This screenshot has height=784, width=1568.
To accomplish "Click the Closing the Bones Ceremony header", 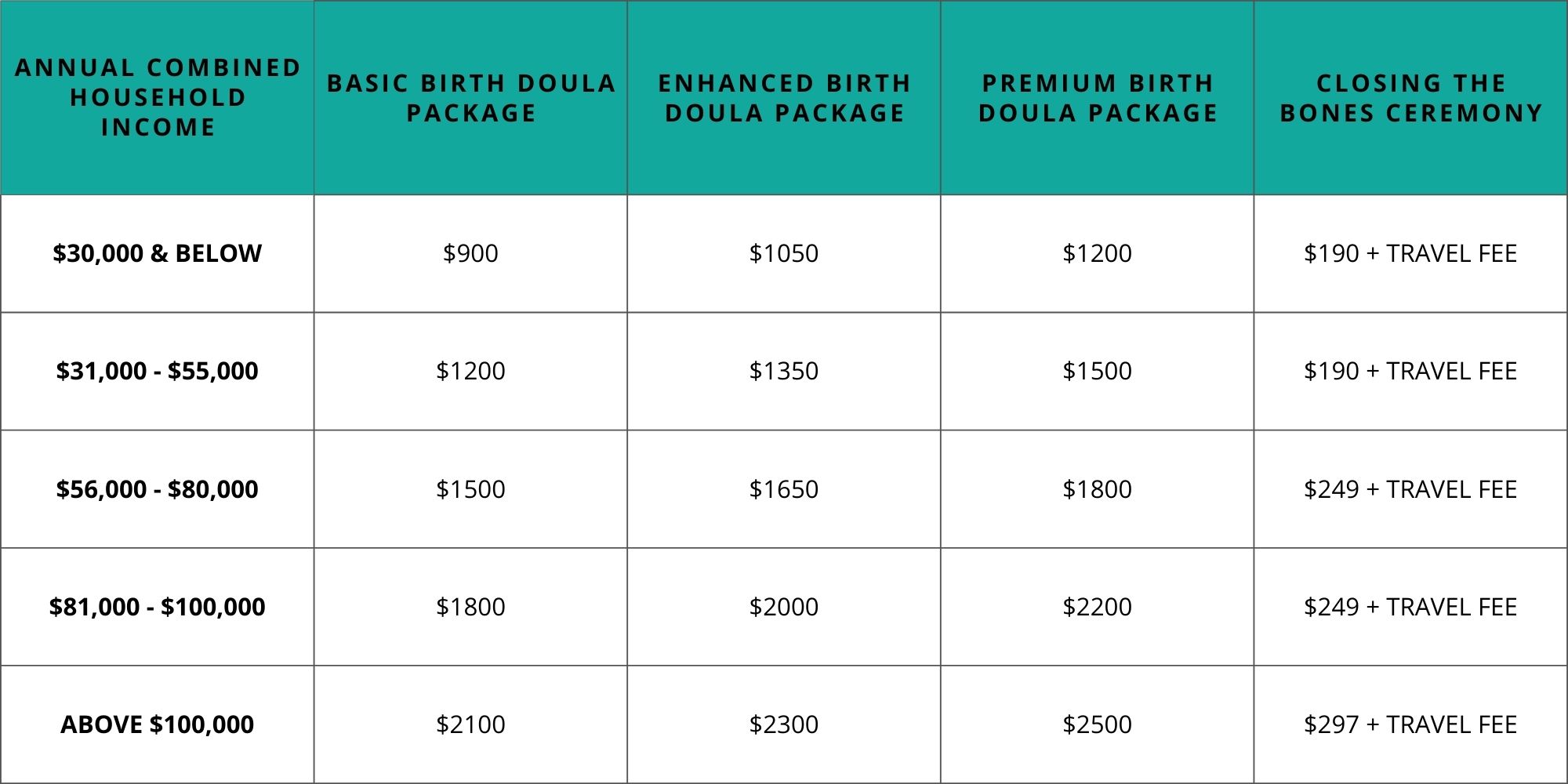I will pyautogui.click(x=1410, y=98).
